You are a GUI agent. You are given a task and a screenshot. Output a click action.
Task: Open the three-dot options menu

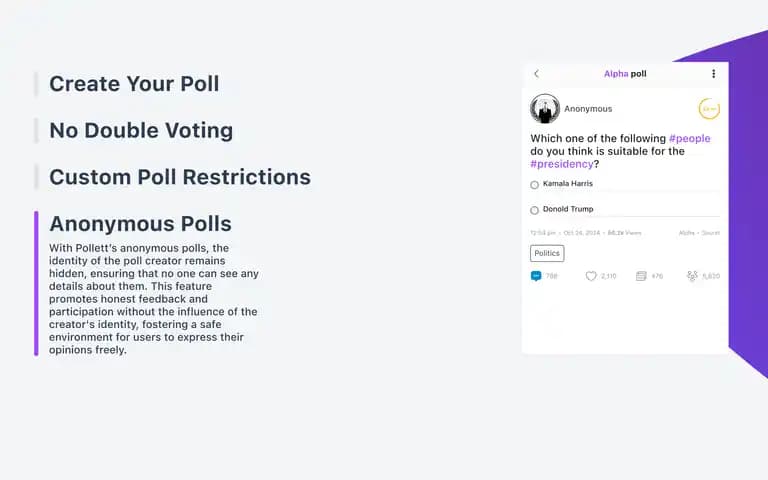pyautogui.click(x=713, y=73)
